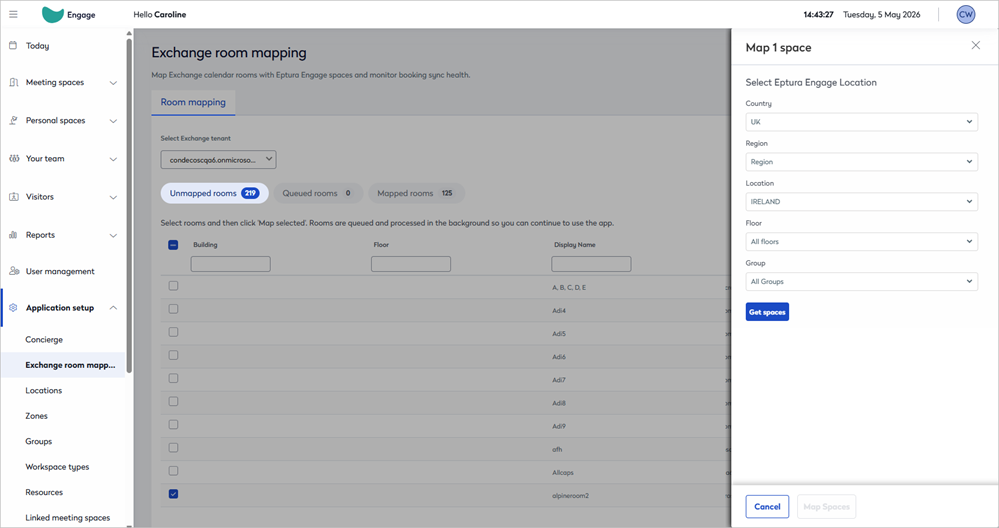Open the Group dropdown showing All Groups
The width and height of the screenshot is (999, 528).
861,281
